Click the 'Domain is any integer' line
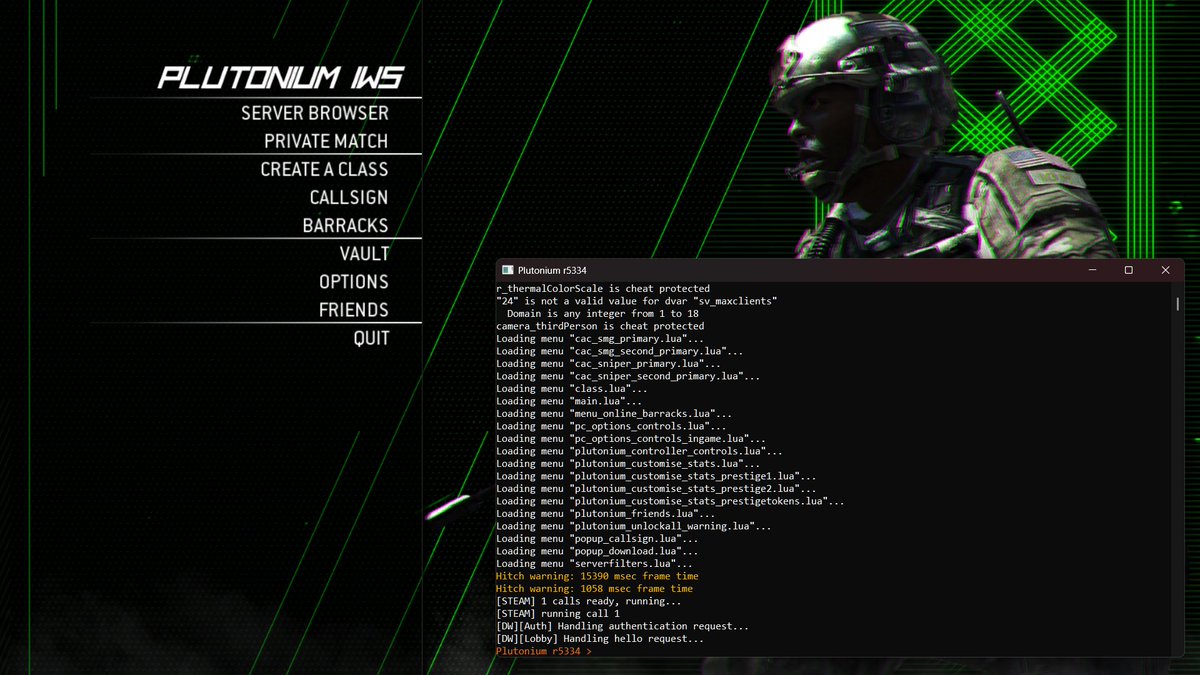Image resolution: width=1200 pixels, height=675 pixels. click(x=603, y=314)
